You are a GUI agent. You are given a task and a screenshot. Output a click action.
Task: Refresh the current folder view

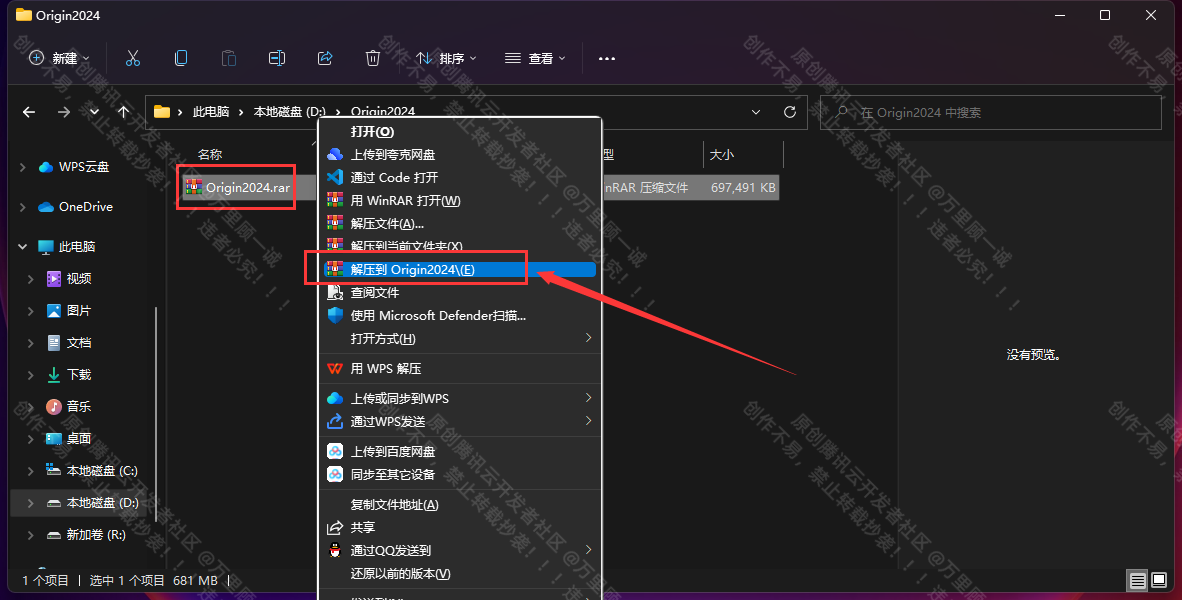point(790,112)
